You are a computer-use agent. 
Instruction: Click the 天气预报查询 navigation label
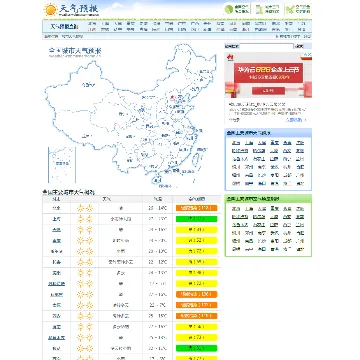64,26
